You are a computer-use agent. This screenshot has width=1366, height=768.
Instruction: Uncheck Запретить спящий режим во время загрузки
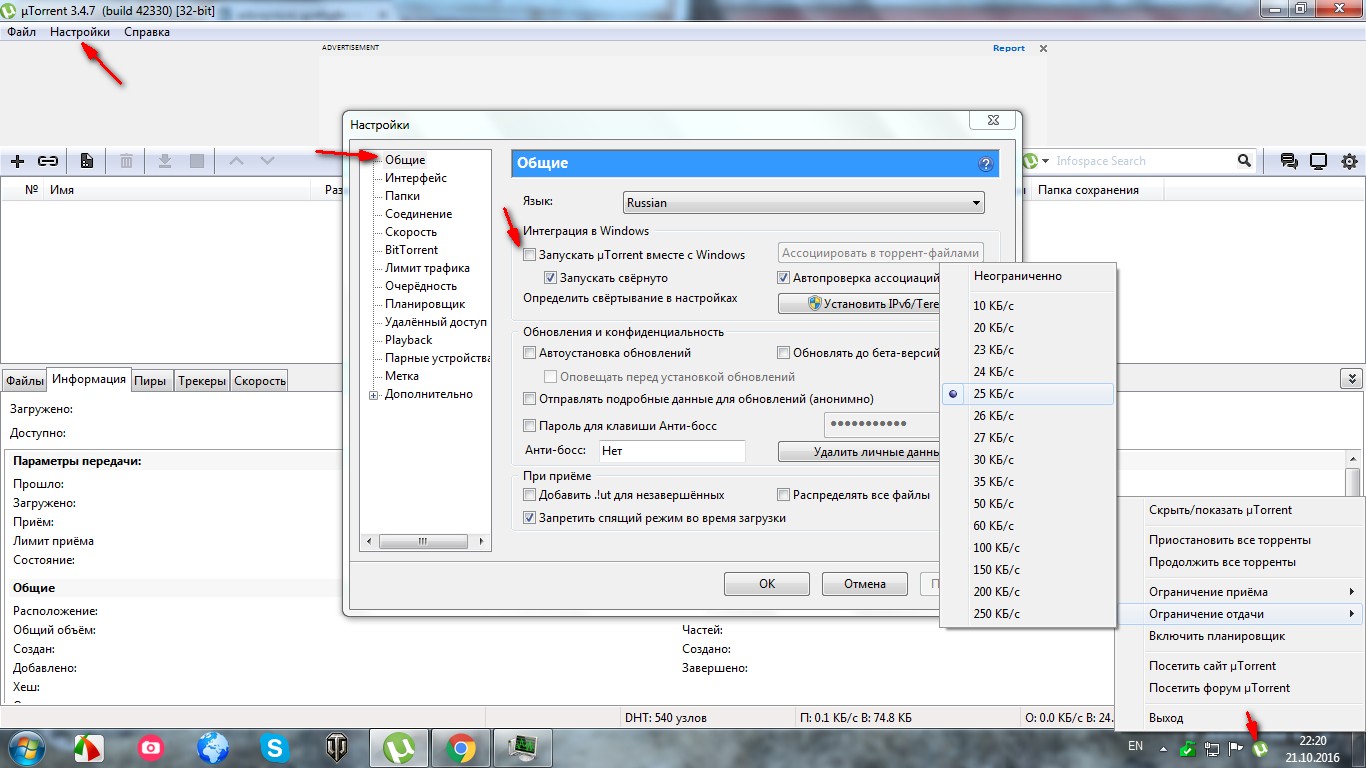coord(530,518)
